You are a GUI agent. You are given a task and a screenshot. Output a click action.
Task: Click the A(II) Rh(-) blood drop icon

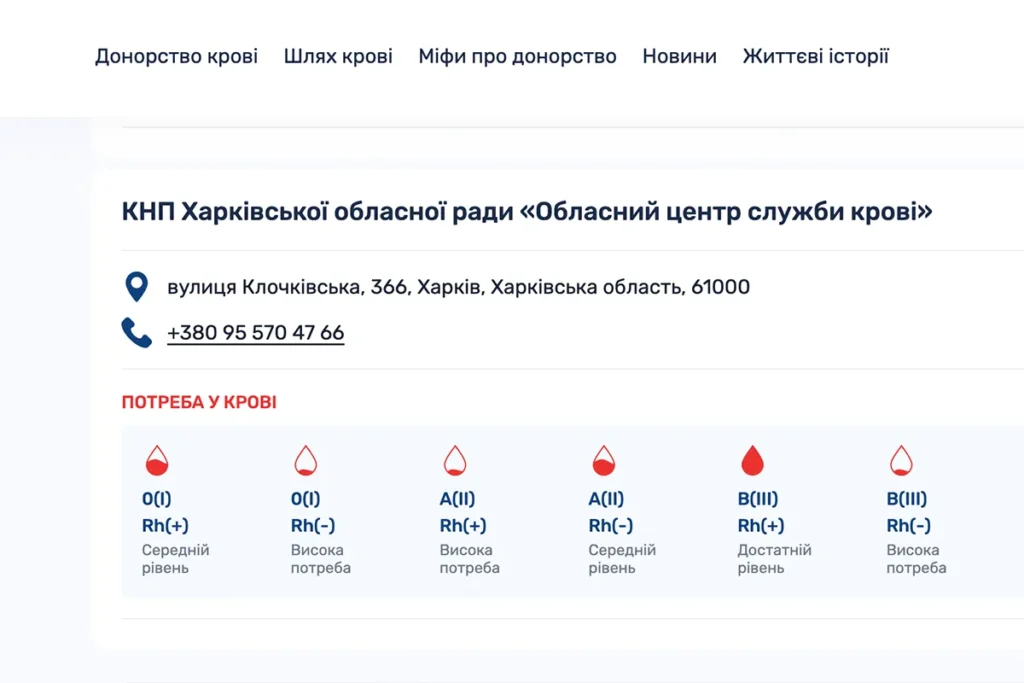coord(603,461)
